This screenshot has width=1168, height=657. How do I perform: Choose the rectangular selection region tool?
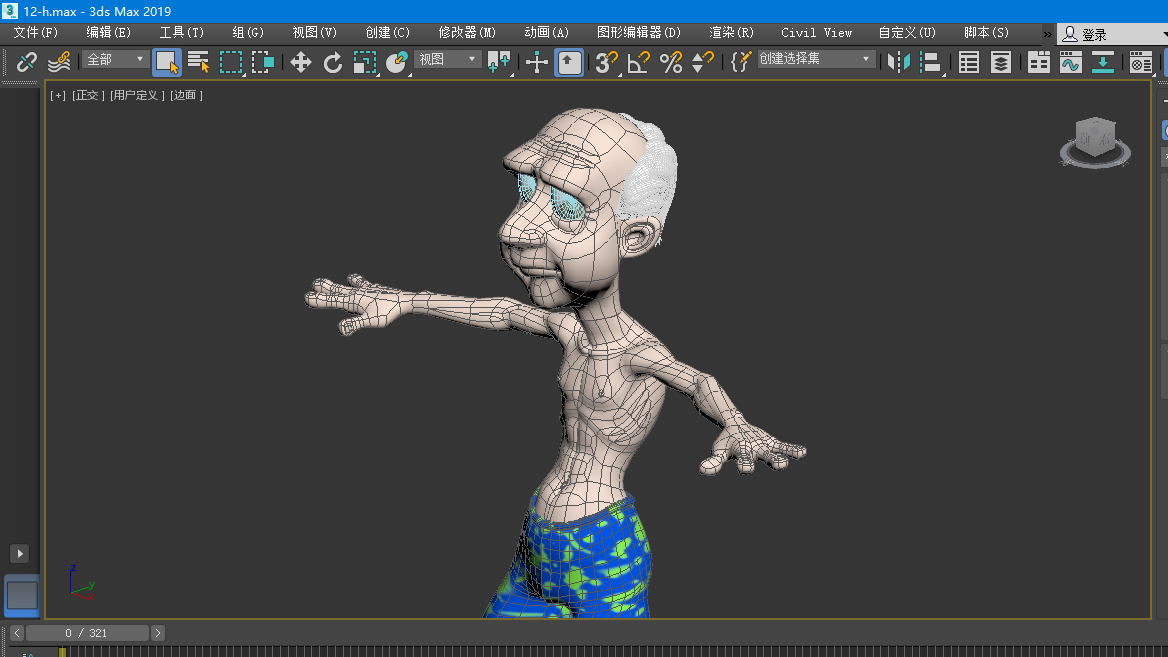(231, 62)
